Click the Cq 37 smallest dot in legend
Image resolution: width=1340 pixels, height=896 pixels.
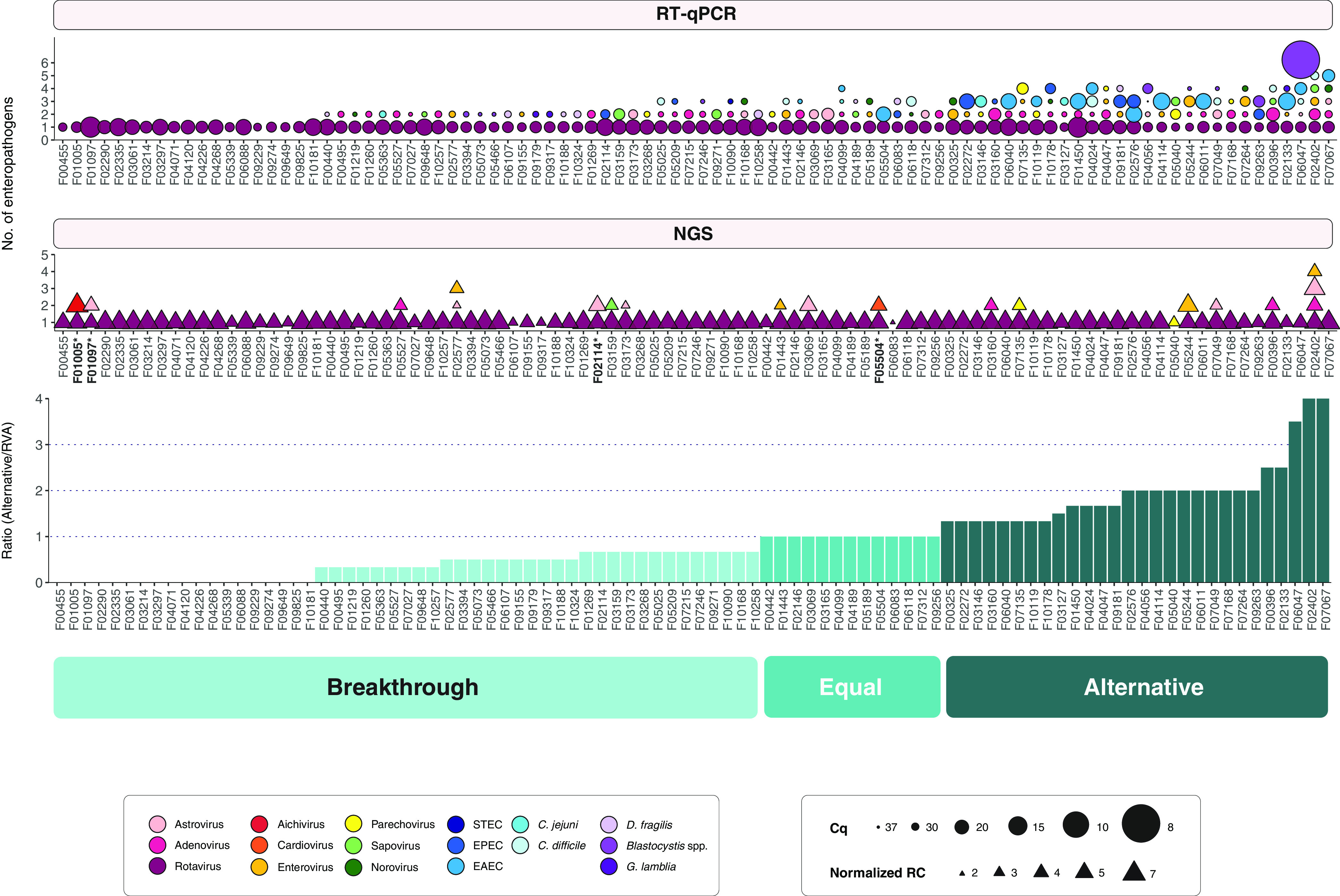point(878,827)
